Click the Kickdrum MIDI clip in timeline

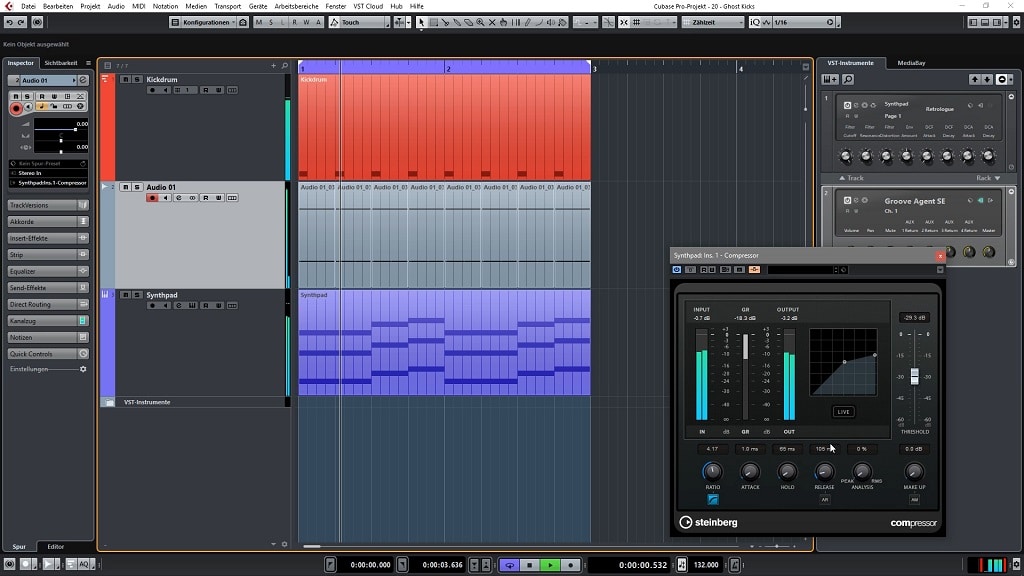pyautogui.click(x=444, y=127)
